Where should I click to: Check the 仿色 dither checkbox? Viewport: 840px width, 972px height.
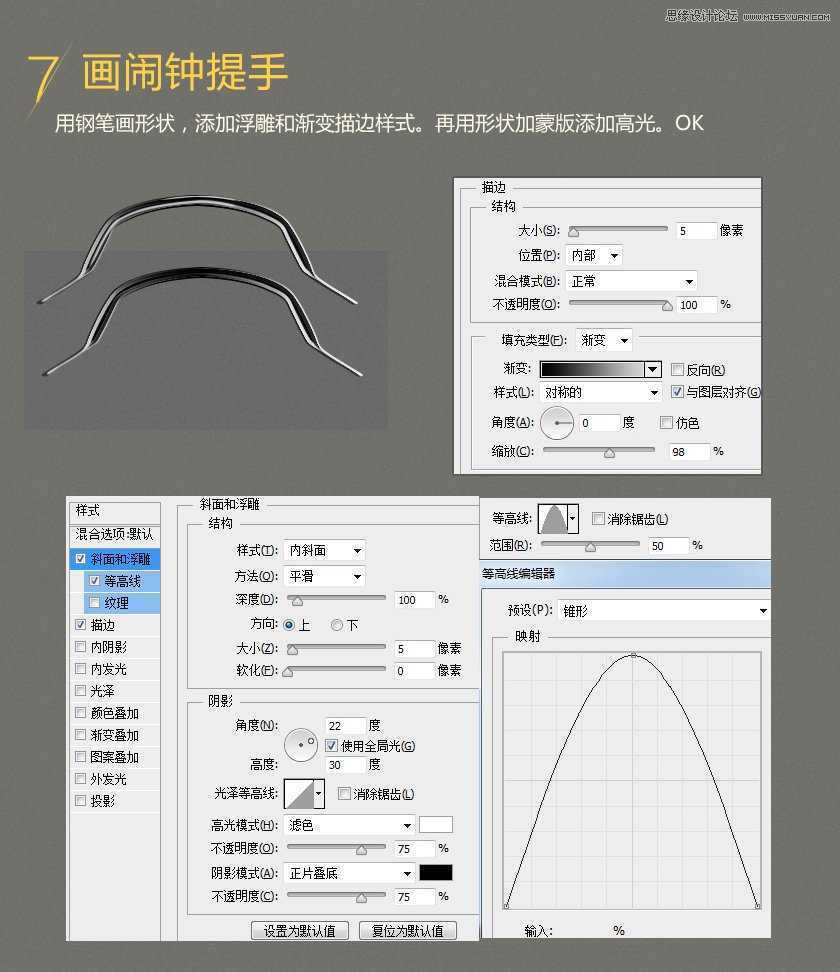[666, 422]
